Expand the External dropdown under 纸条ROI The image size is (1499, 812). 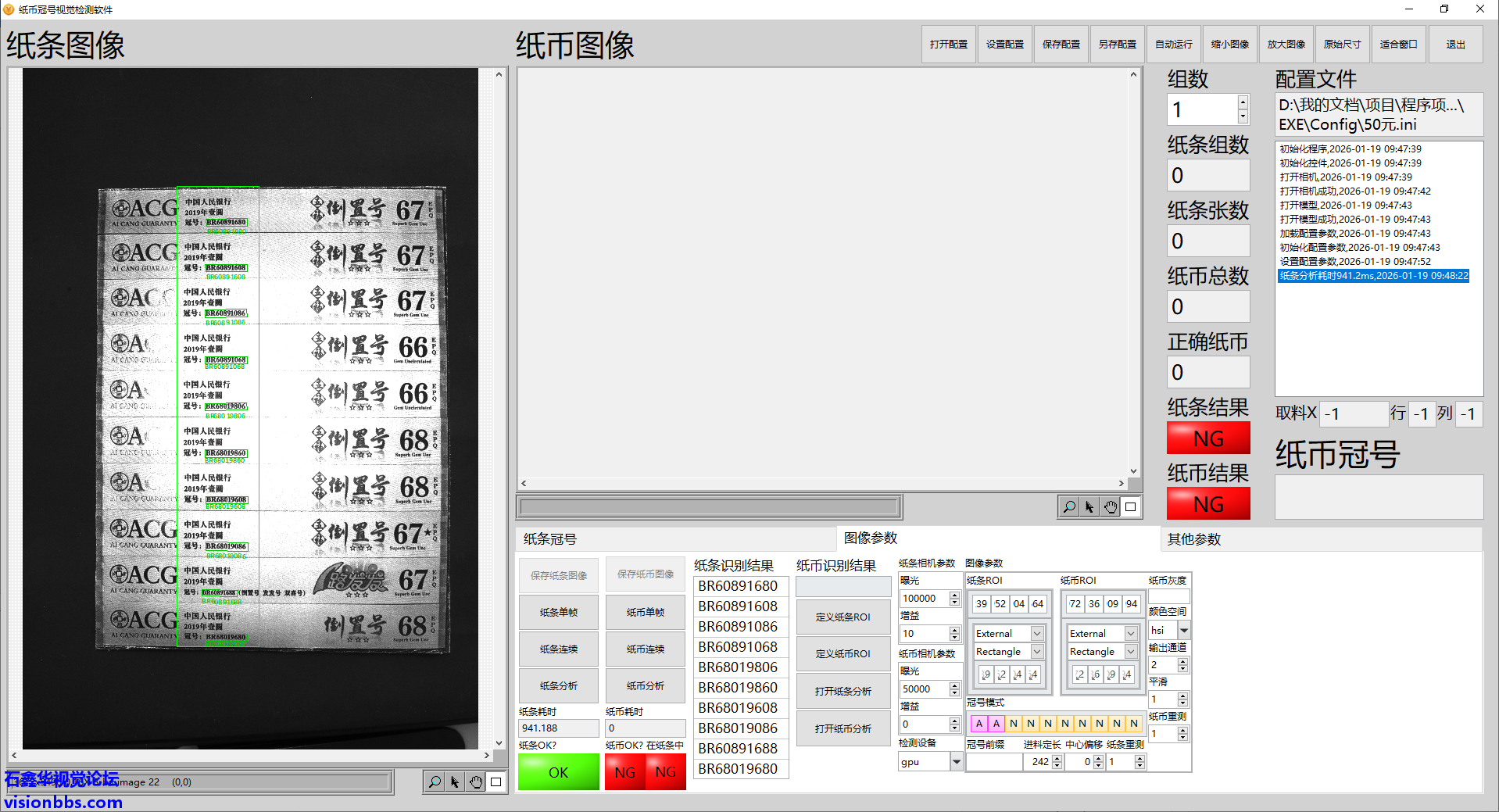[1037, 634]
